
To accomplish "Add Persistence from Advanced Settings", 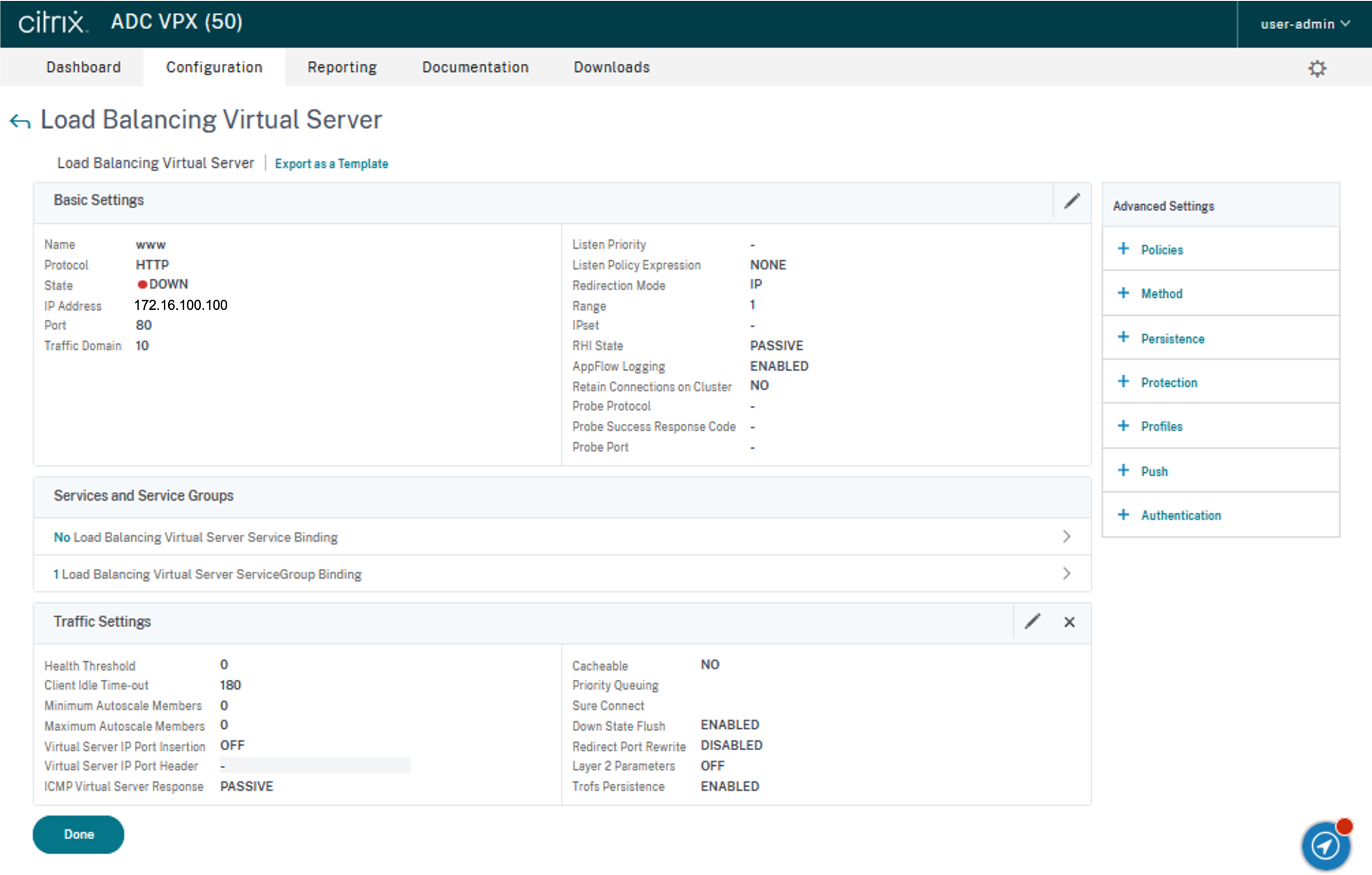I will 1172,338.
